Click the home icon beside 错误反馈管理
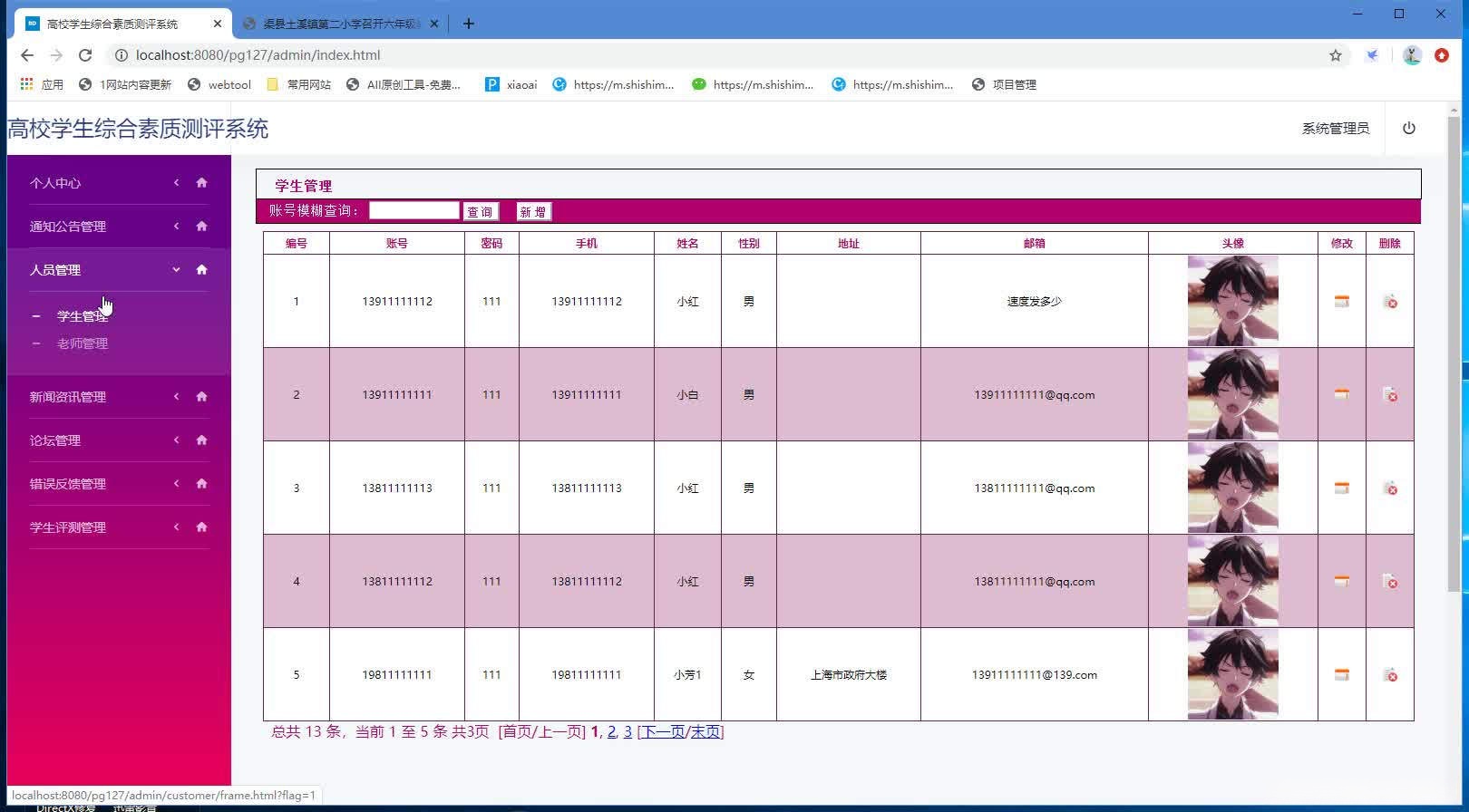Image resolution: width=1469 pixels, height=812 pixels. 201,484
